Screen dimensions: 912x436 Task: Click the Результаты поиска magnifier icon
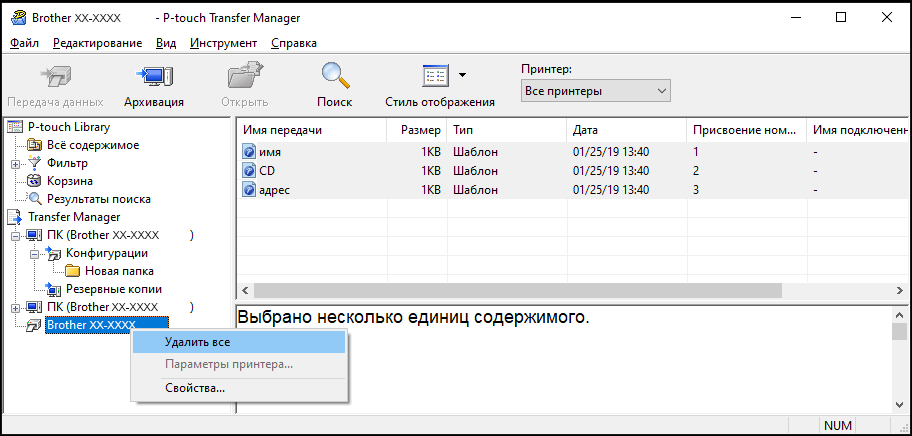[x=35, y=199]
